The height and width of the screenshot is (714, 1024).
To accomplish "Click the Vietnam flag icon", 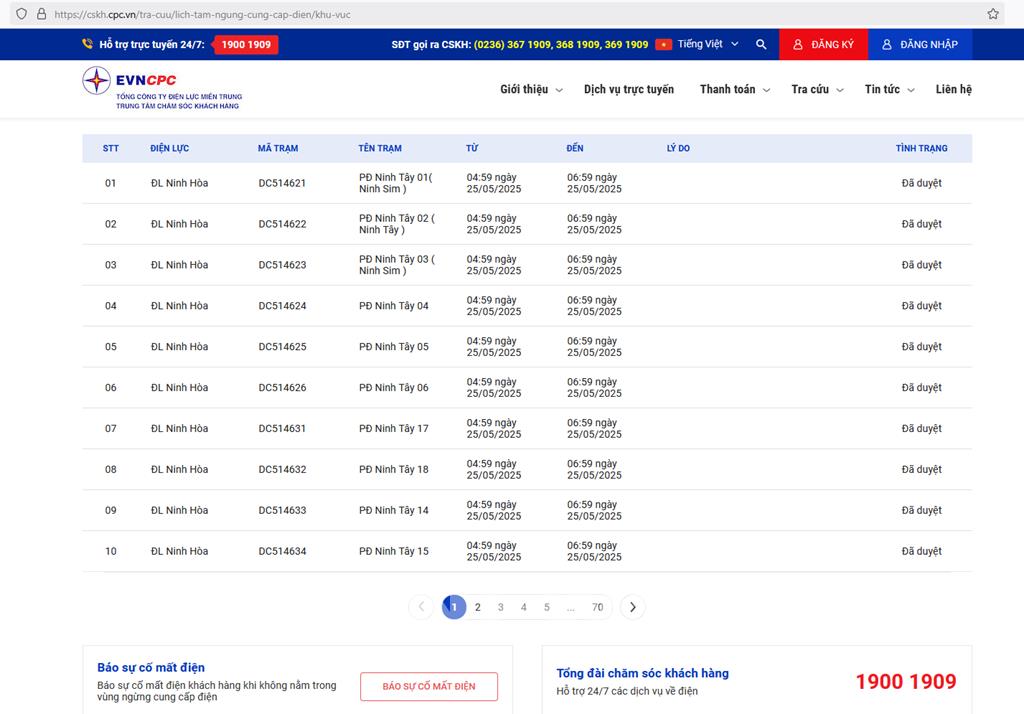I will coord(663,45).
